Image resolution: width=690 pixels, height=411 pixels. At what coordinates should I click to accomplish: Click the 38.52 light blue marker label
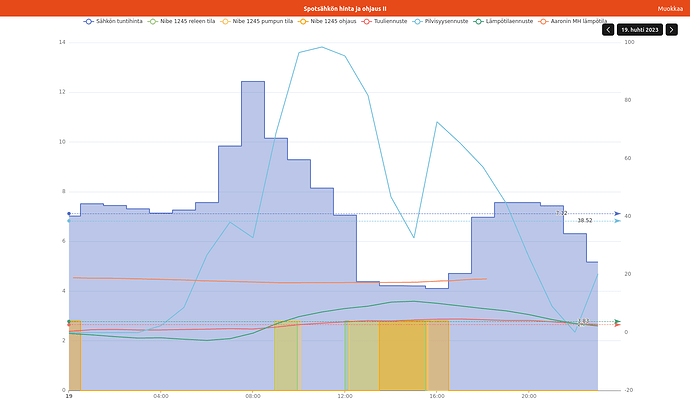(584, 220)
